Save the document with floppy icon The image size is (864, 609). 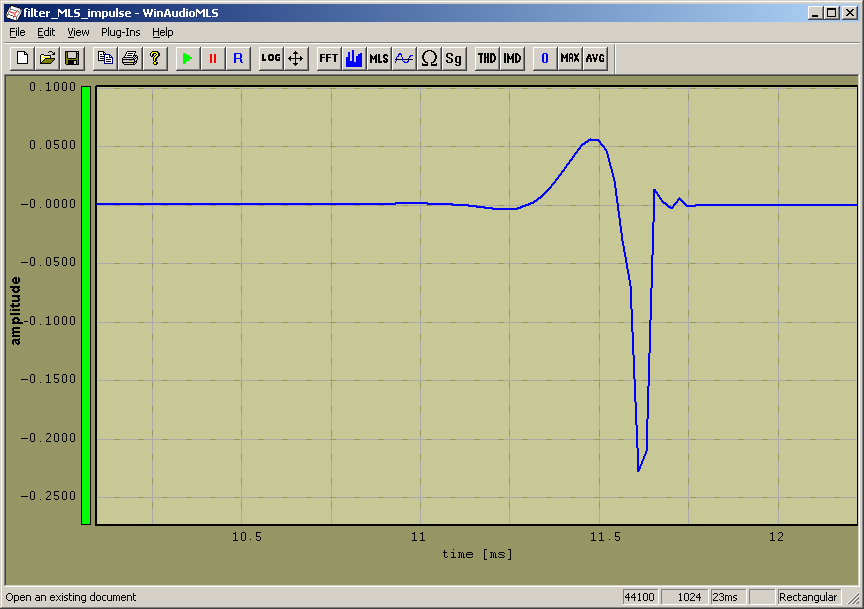coord(72,58)
